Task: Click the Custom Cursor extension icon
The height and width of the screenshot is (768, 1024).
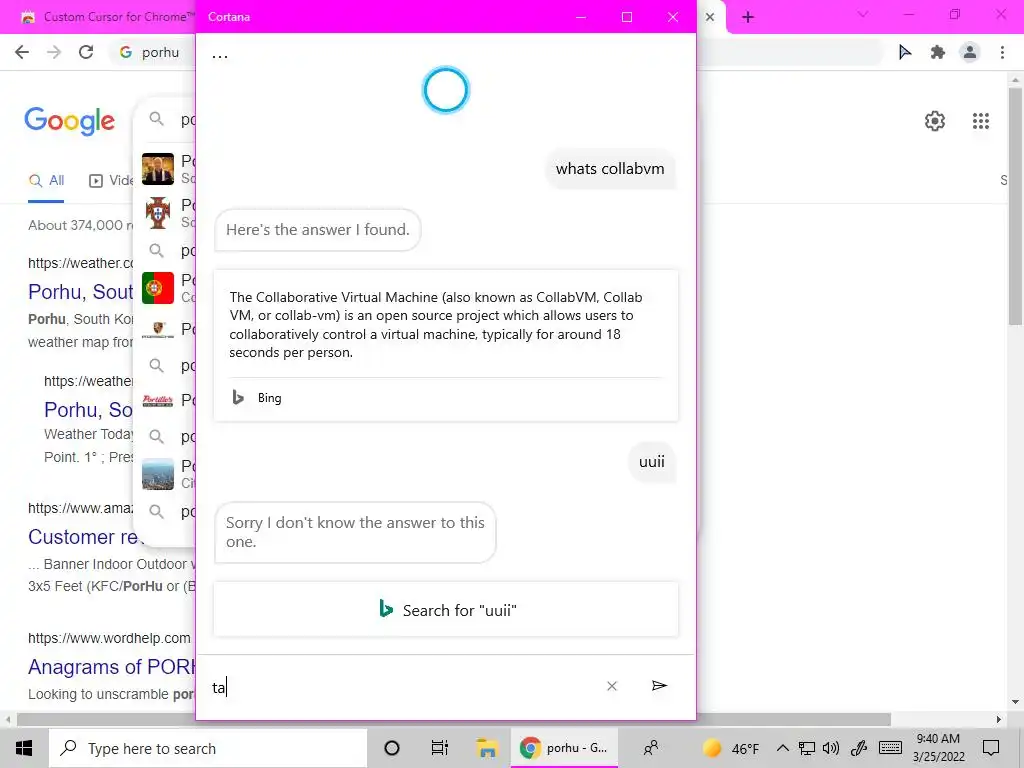Action: 905,52
